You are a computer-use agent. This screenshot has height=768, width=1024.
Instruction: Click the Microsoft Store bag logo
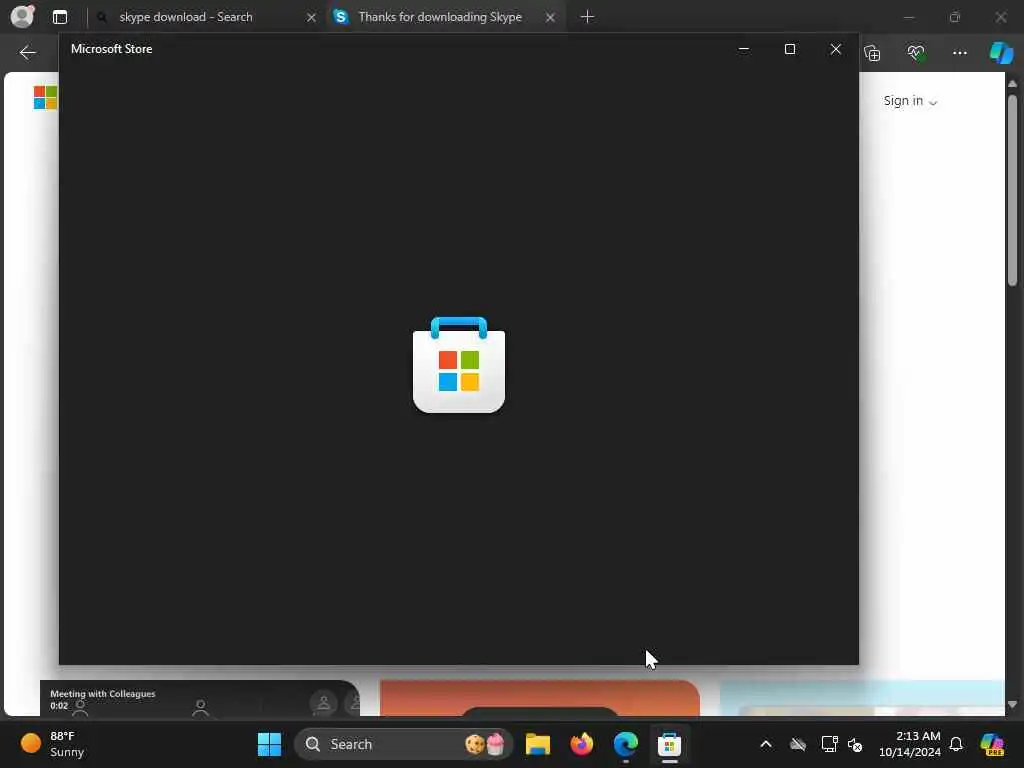point(459,365)
